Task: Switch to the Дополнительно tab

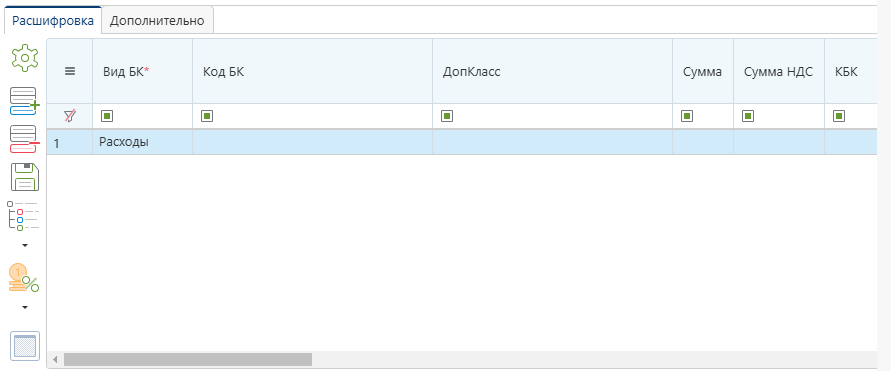Action: (x=157, y=21)
